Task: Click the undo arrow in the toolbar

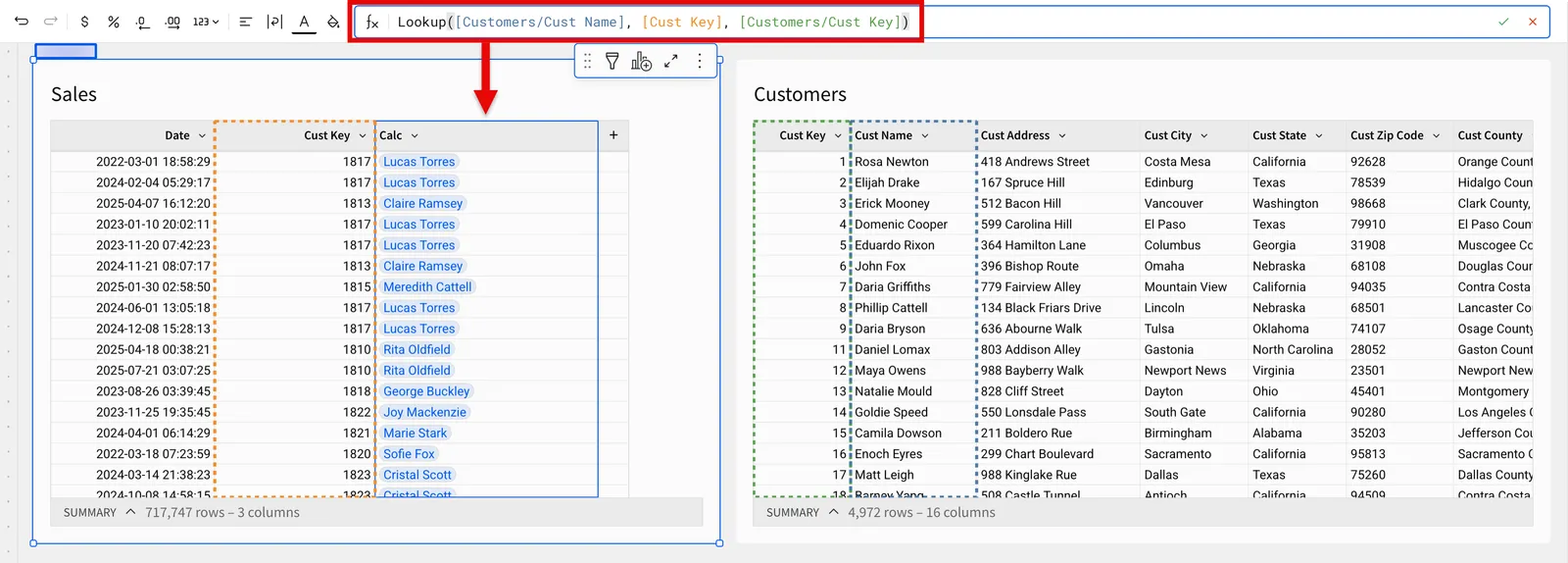Action: point(22,22)
